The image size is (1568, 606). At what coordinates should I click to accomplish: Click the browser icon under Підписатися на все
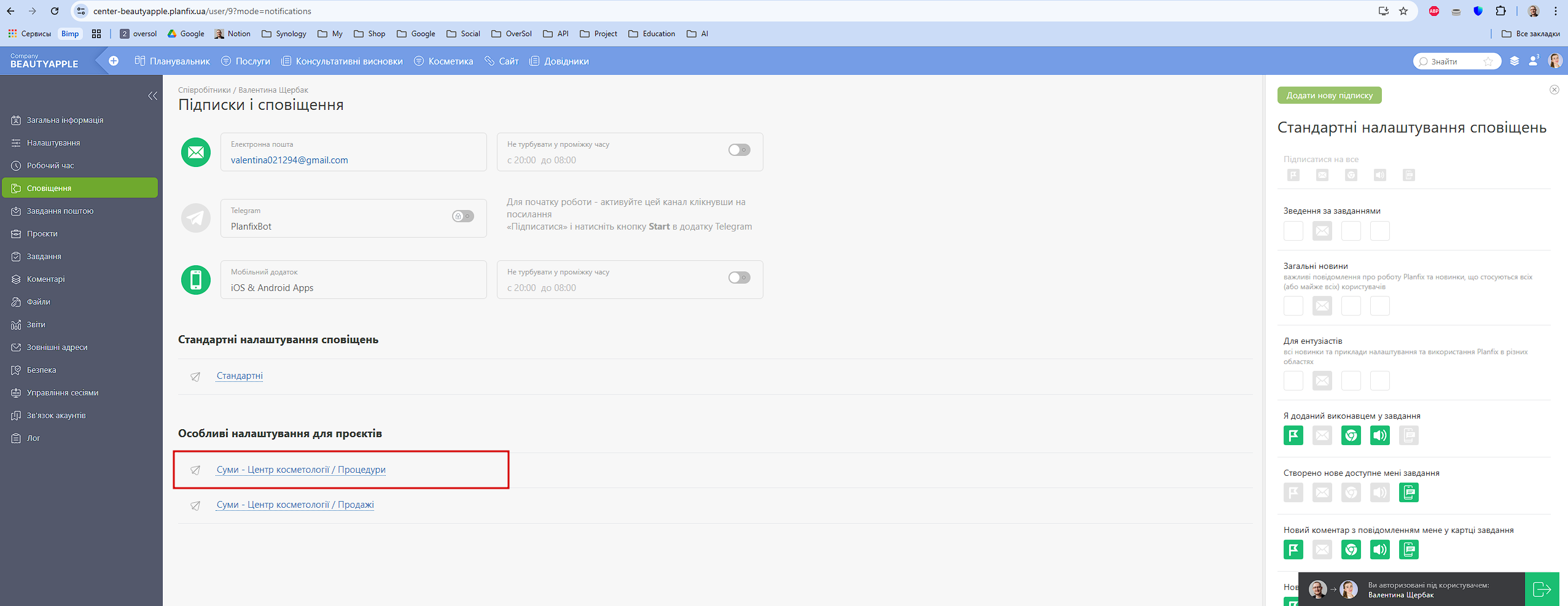pyautogui.click(x=1351, y=175)
